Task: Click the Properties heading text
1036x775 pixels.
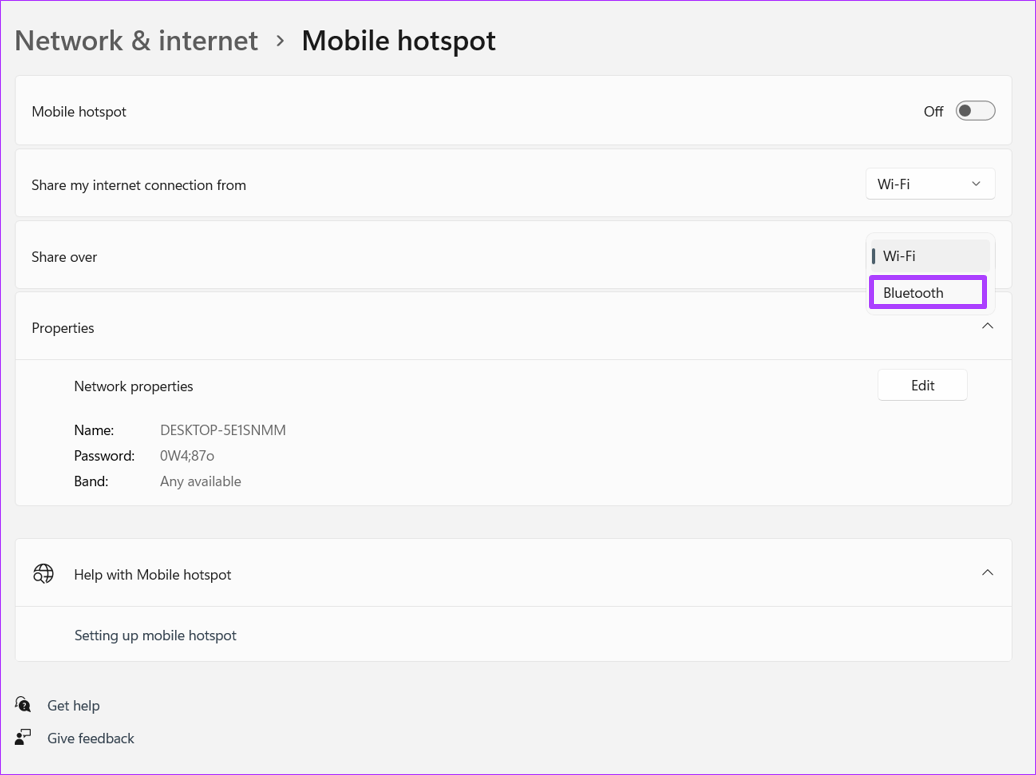Action: 63,328
